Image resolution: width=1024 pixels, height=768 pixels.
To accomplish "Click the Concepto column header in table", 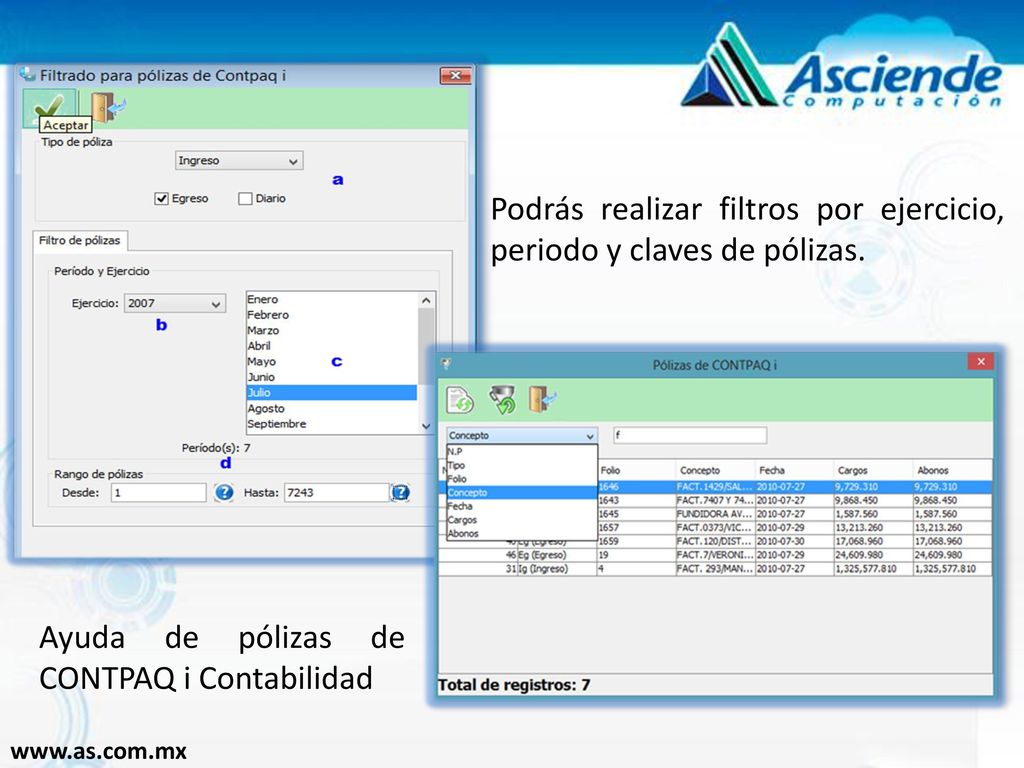I will [x=715, y=470].
